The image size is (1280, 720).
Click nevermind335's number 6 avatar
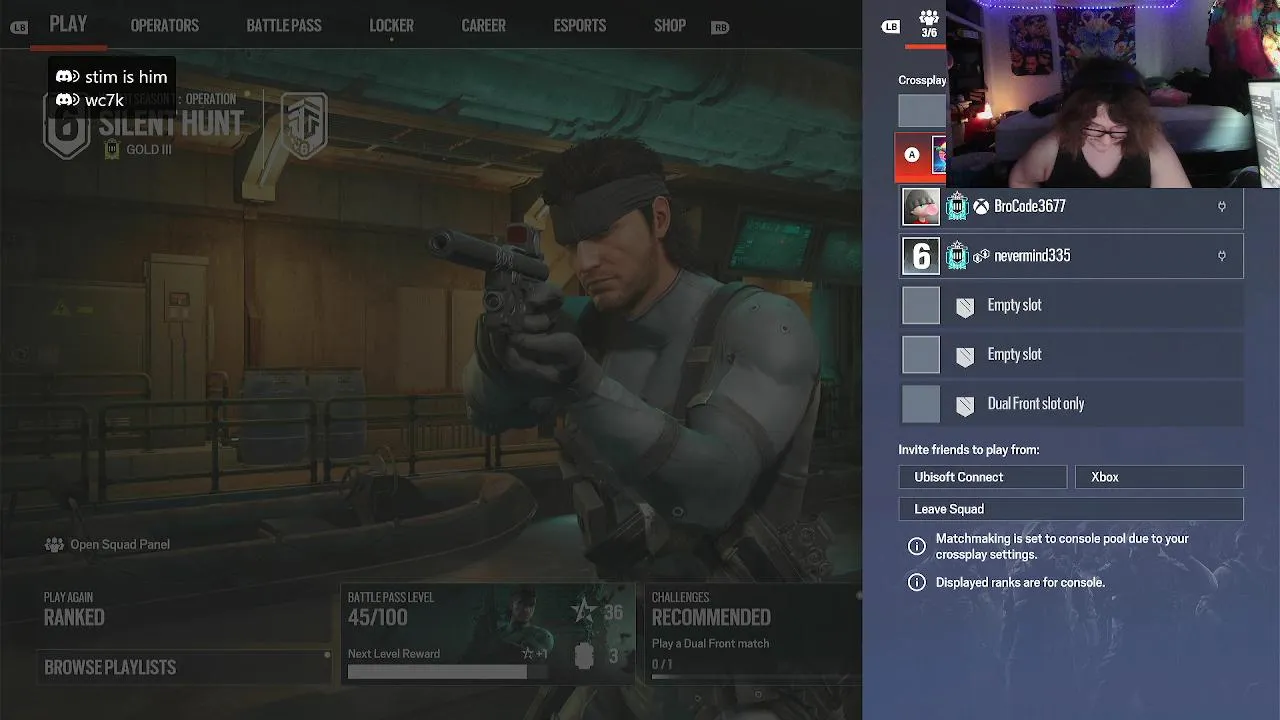pos(921,256)
